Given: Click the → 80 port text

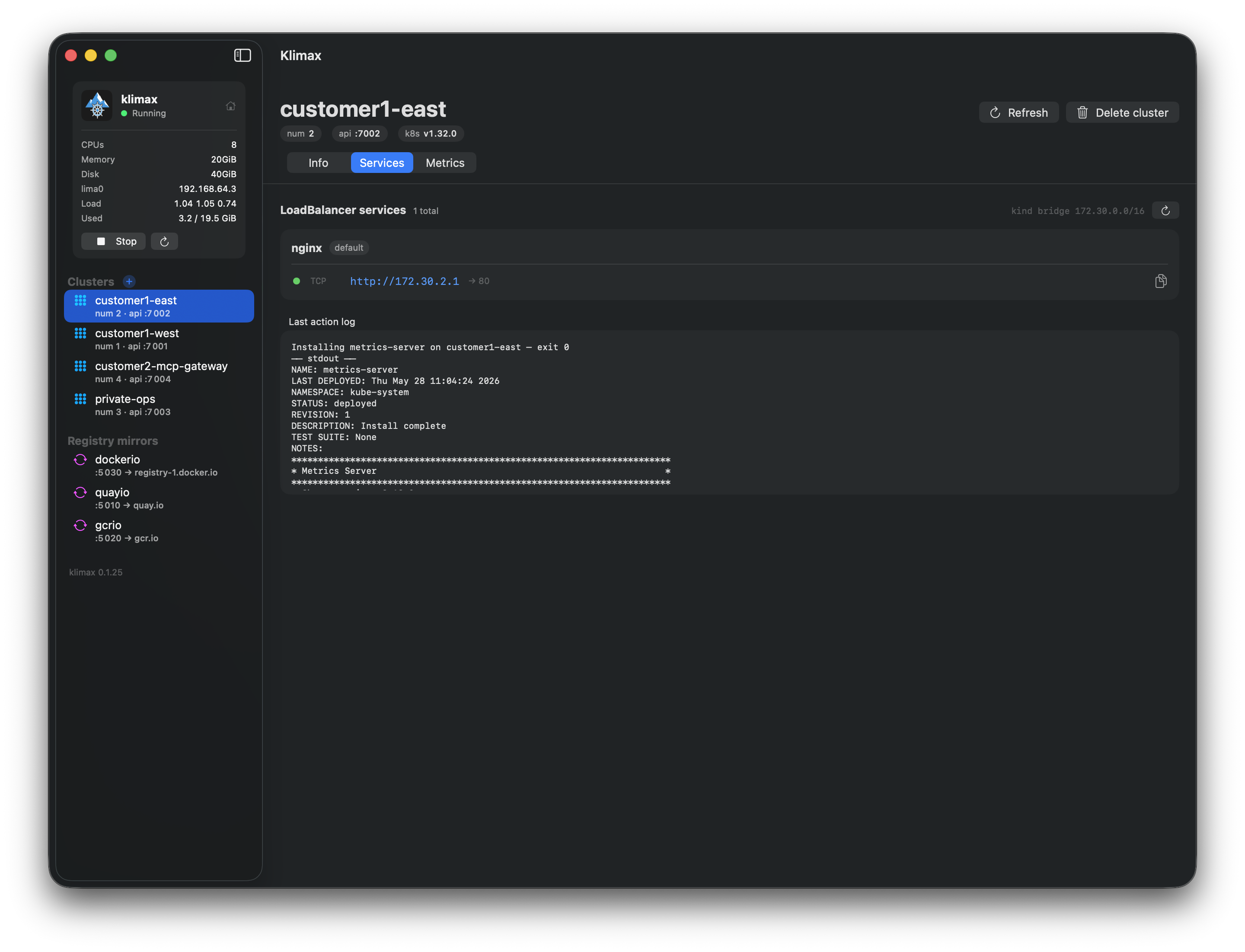Looking at the screenshot, I should tap(479, 281).
